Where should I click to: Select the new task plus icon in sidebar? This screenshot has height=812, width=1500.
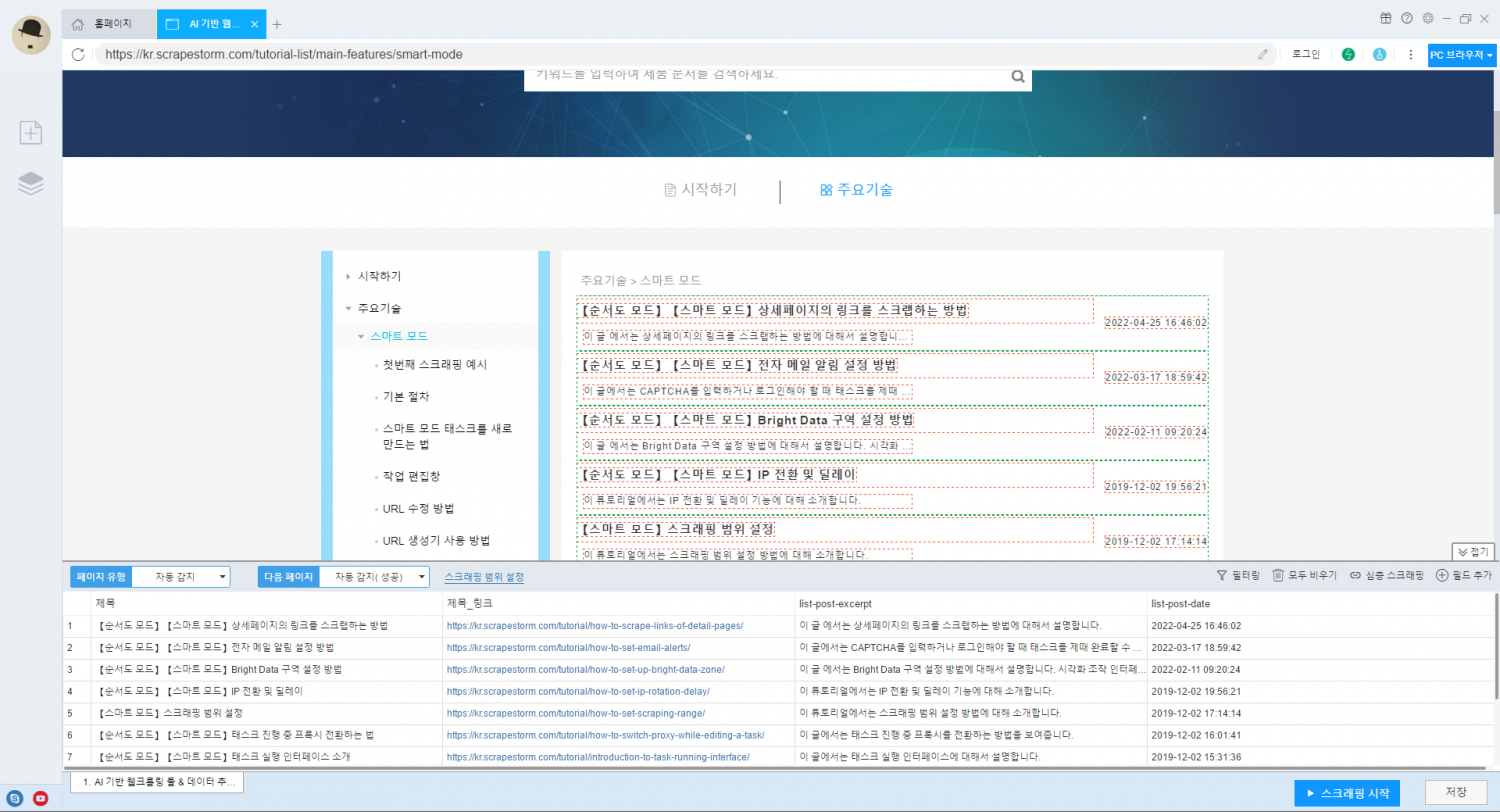(x=31, y=132)
